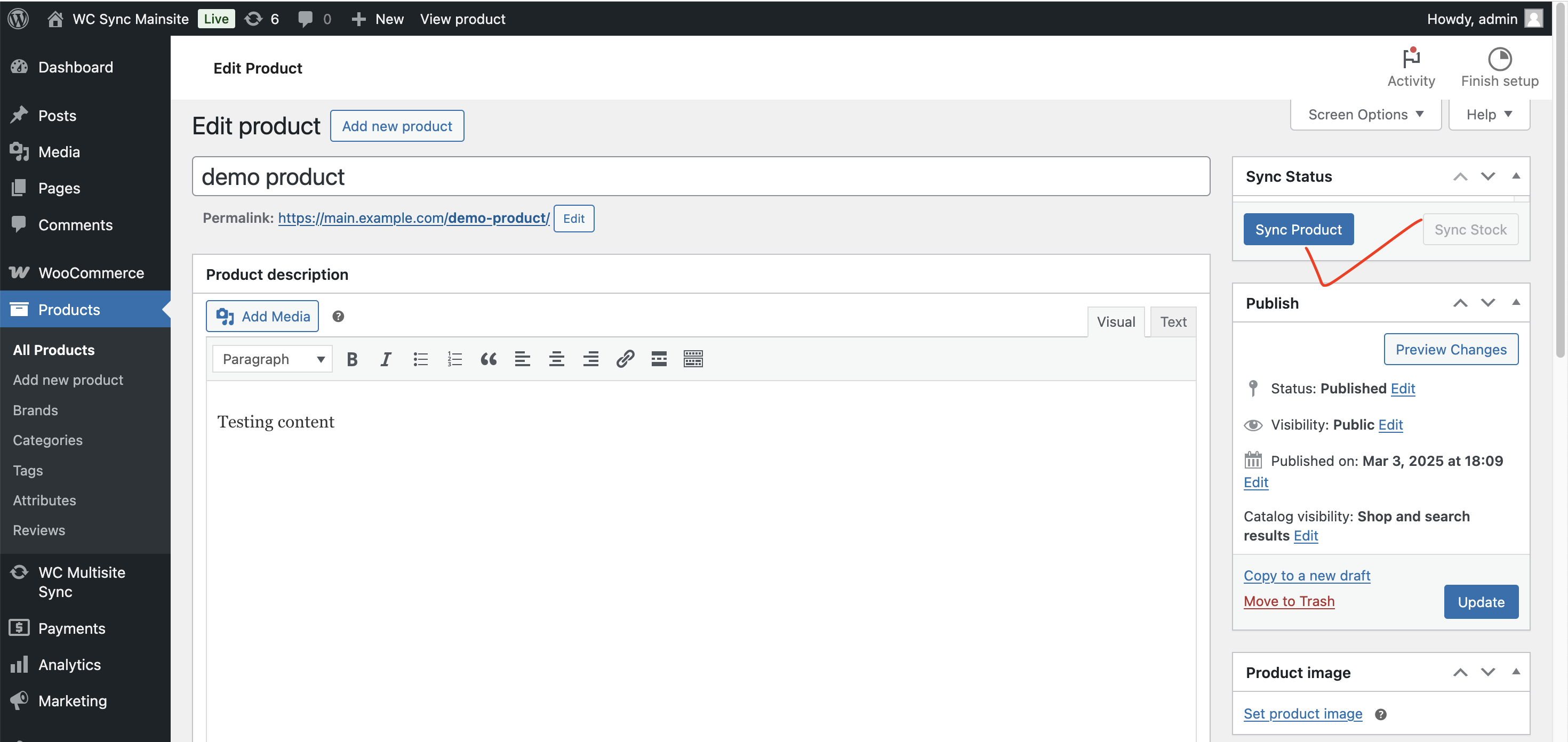Screen dimensions: 1568x742
Task: Toggle the toolbar kitchen sink icon
Action: (693, 359)
